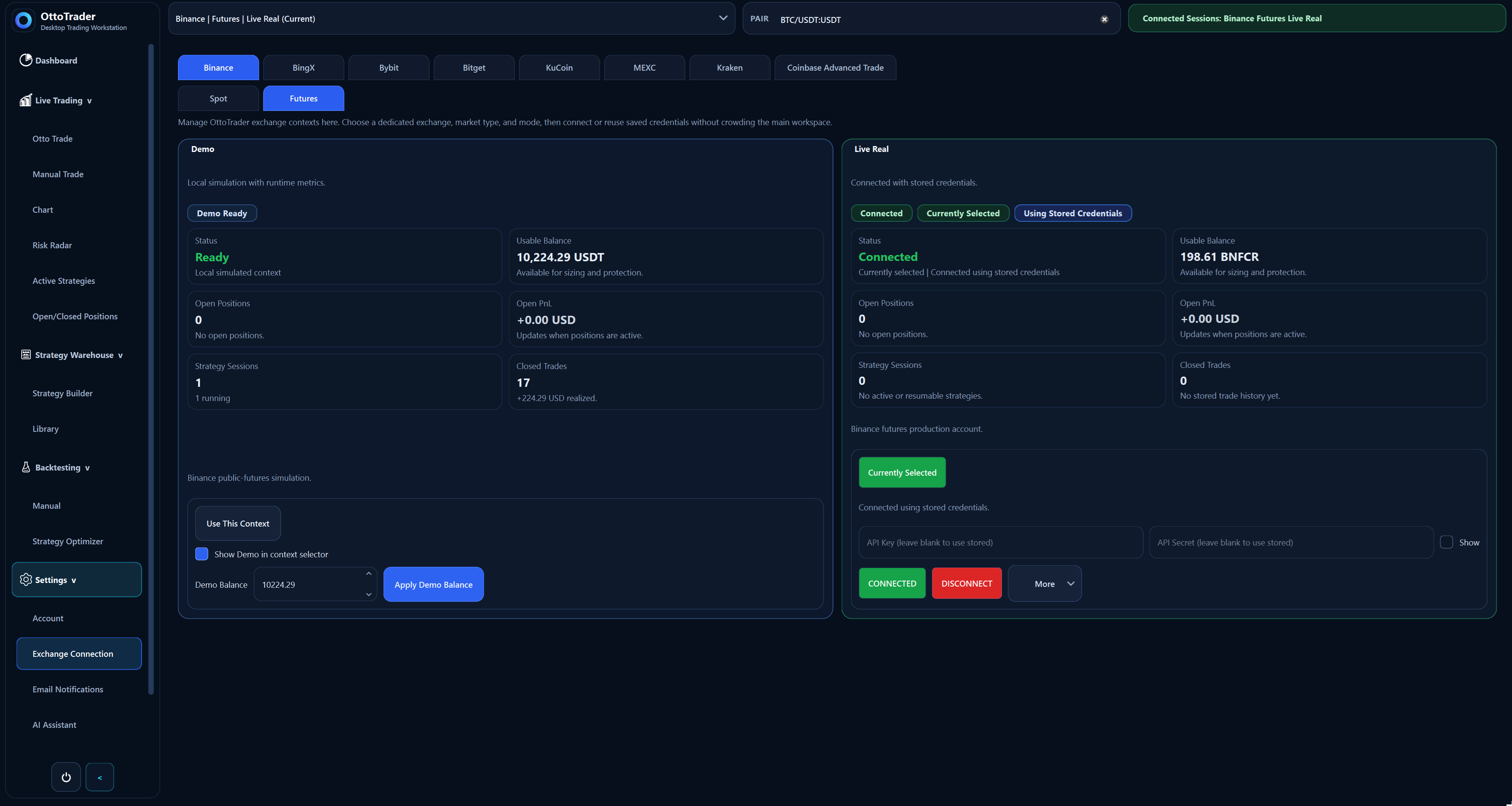Screen dimensions: 1512x806
Task: Click the Backtesting flask icon
Action: click(x=26, y=467)
